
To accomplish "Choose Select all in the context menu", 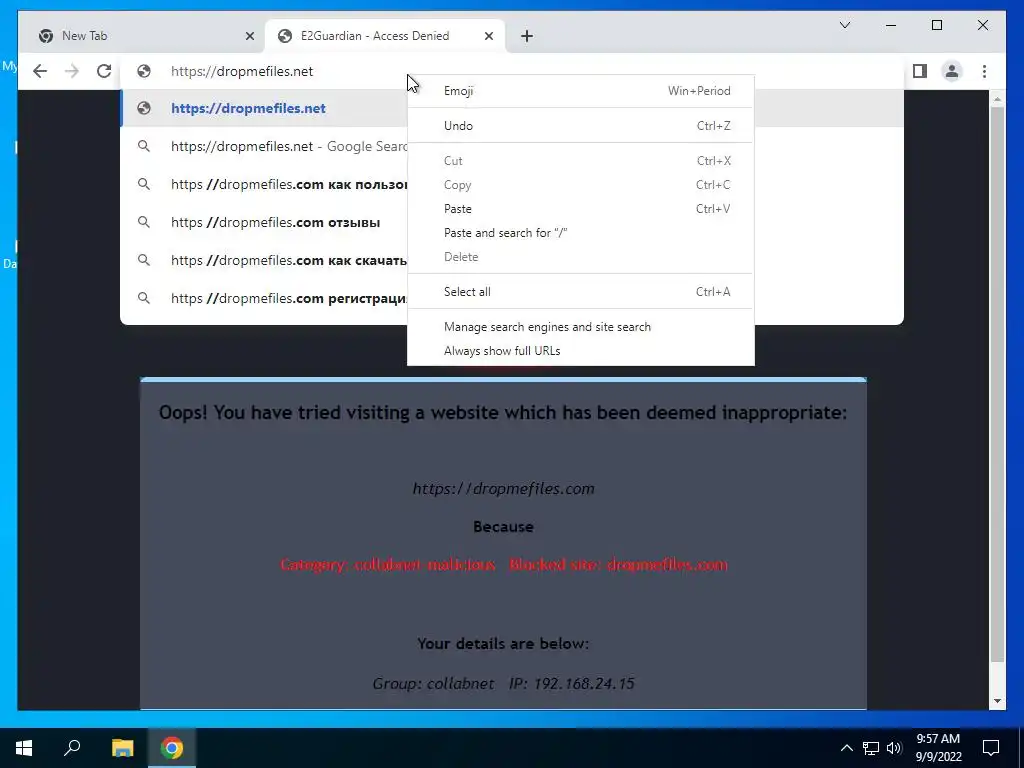I will [x=581, y=292].
